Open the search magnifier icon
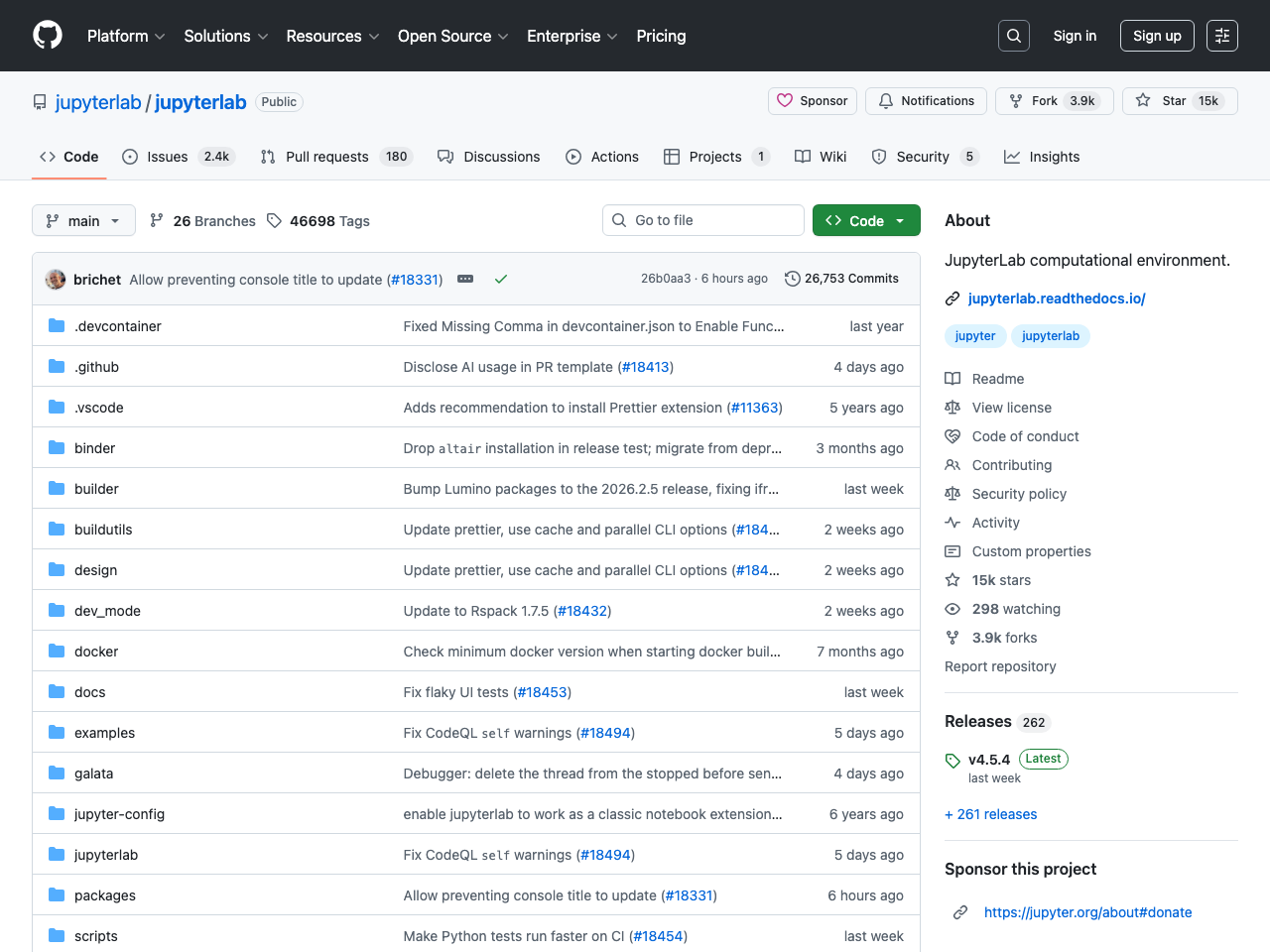The image size is (1270, 952). [x=1013, y=35]
